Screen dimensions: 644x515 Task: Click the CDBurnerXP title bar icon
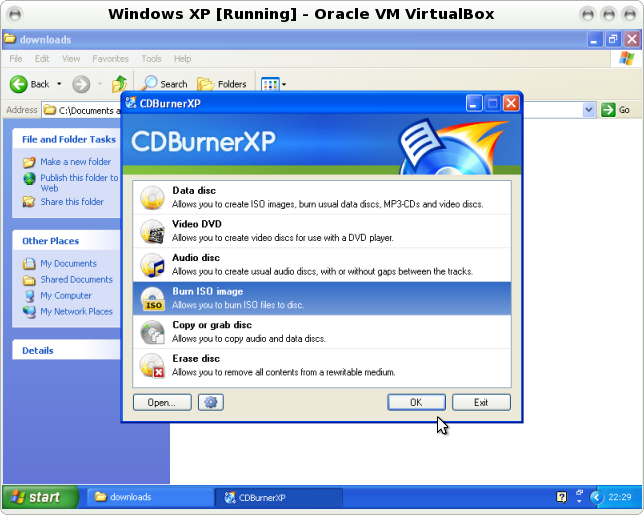point(131,103)
